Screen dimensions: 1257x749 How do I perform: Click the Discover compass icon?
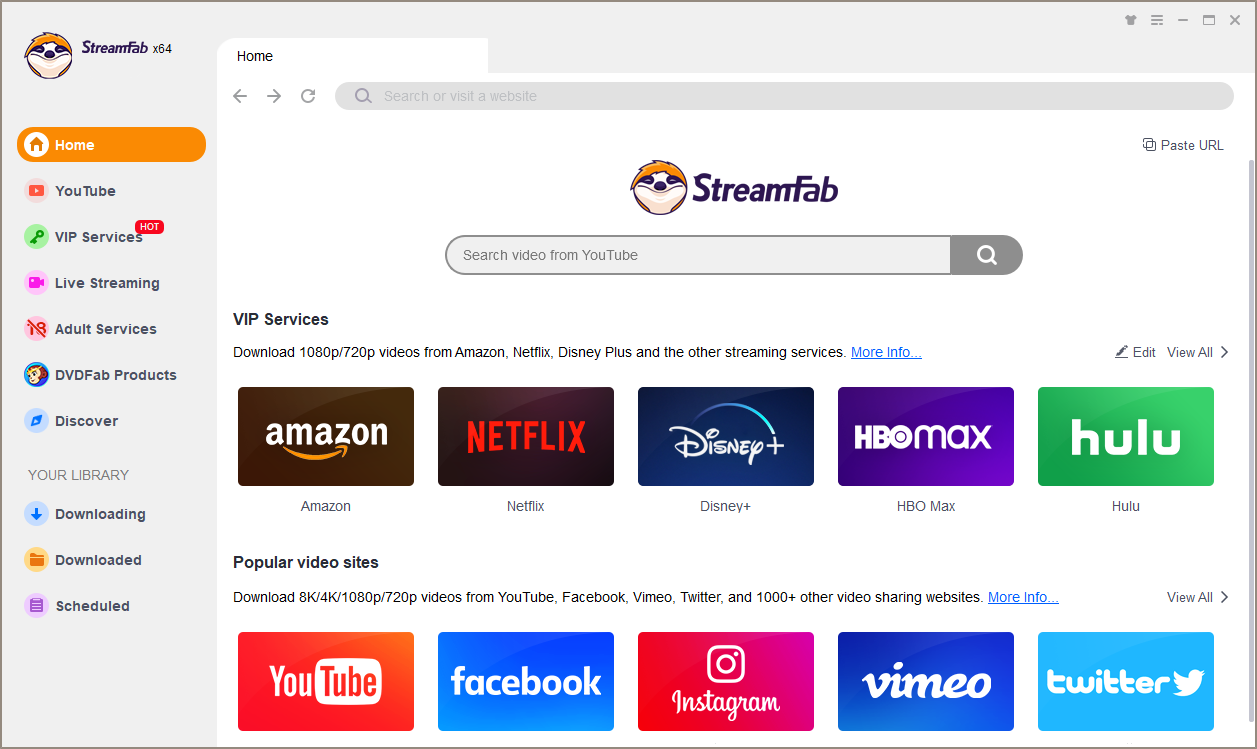36,421
